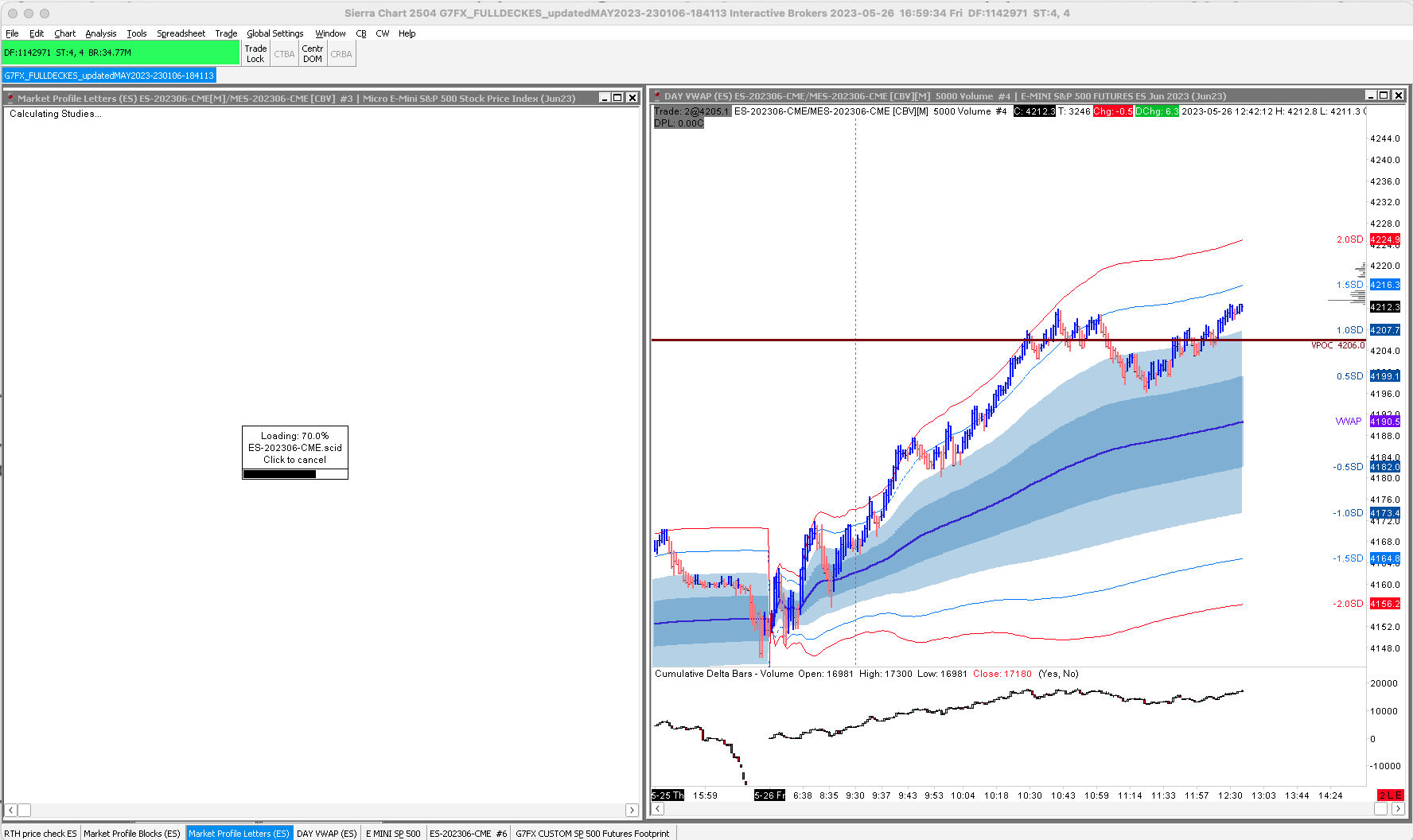Click the 4224.9 red 2.0SD price label
Viewport: 1413px width, 840px height.
(x=1385, y=239)
